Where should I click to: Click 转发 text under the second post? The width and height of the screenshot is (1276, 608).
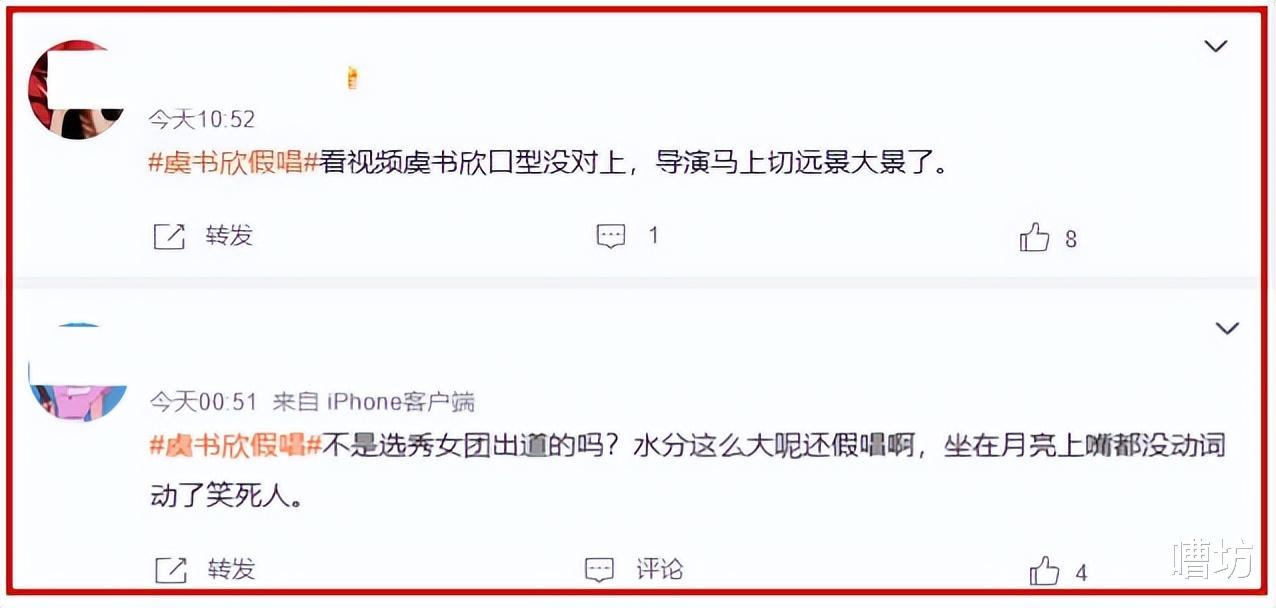[231, 570]
